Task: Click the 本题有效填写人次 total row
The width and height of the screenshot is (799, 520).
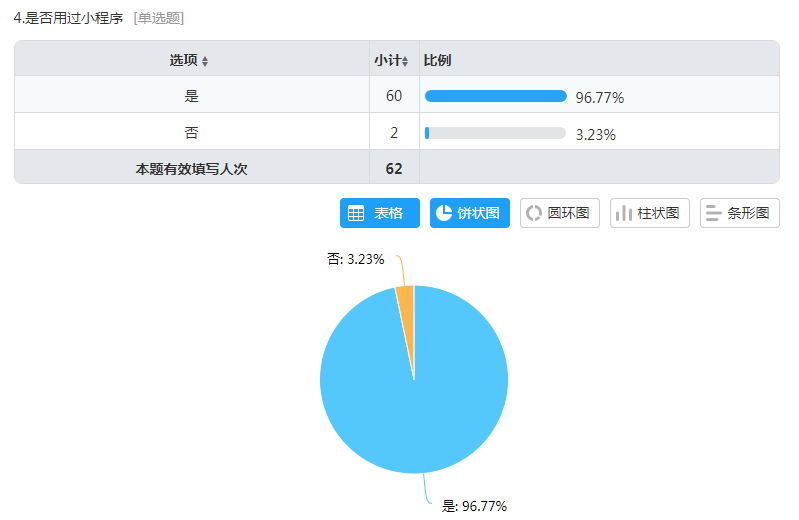Action: coord(191,169)
